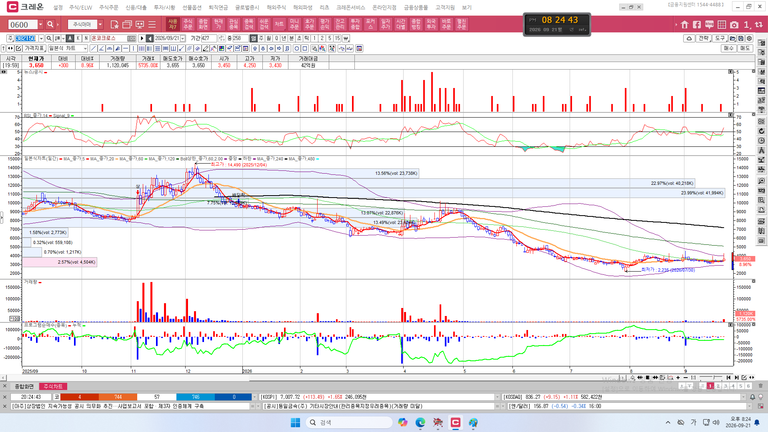Viewport: 768px width, 432px height.
Task: Expand the stock code dropdown arrow
Action: [41, 38]
